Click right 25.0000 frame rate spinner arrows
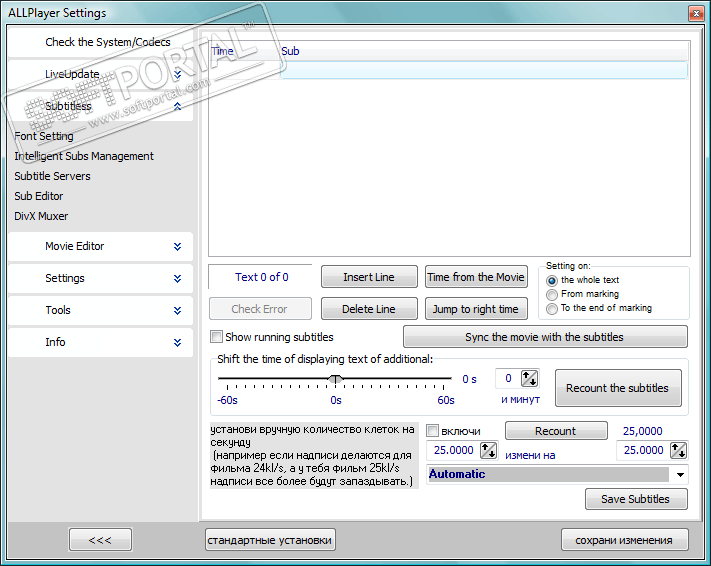The width and height of the screenshot is (711, 566). [678, 450]
